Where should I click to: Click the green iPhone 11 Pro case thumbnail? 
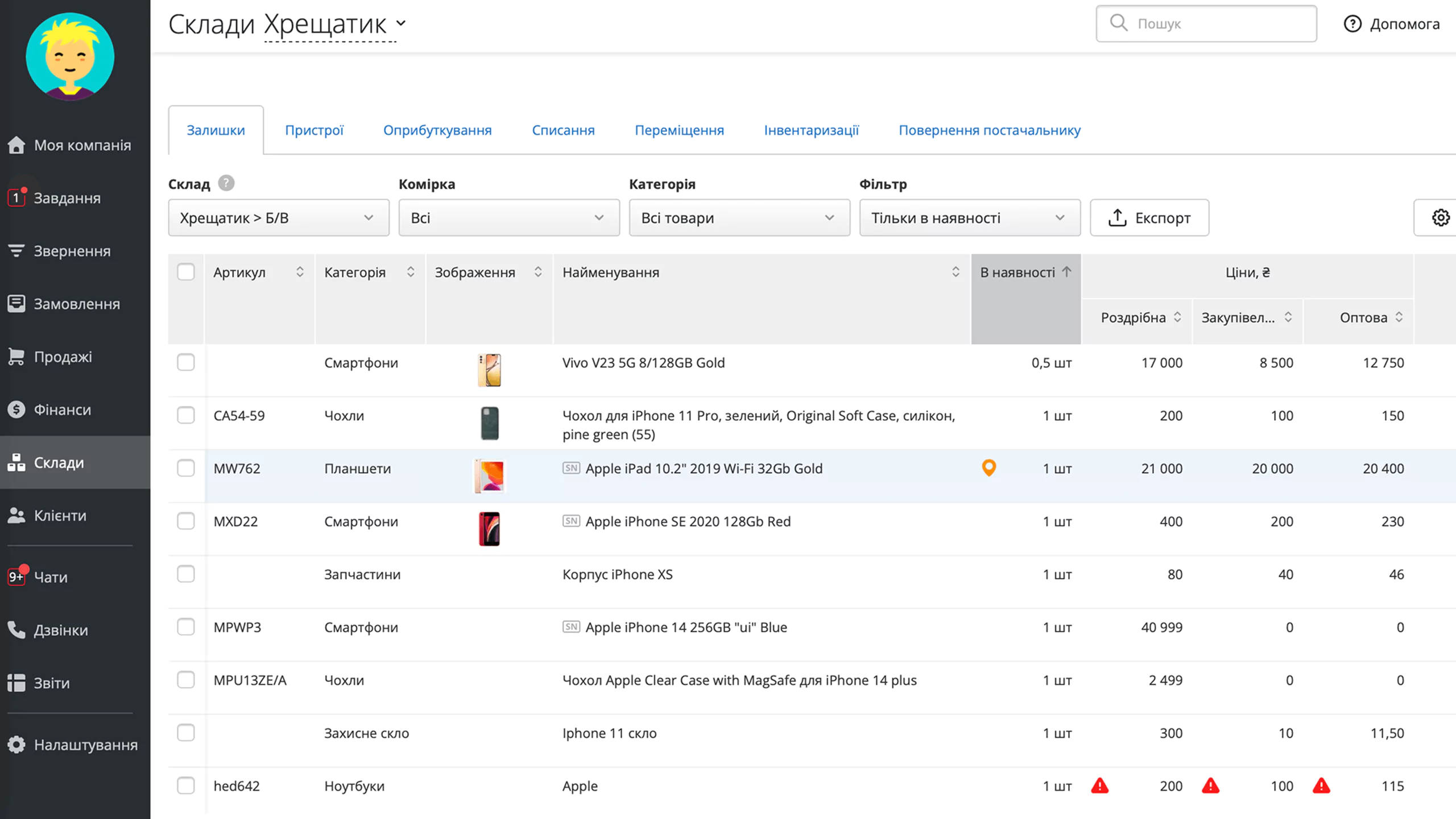point(489,423)
